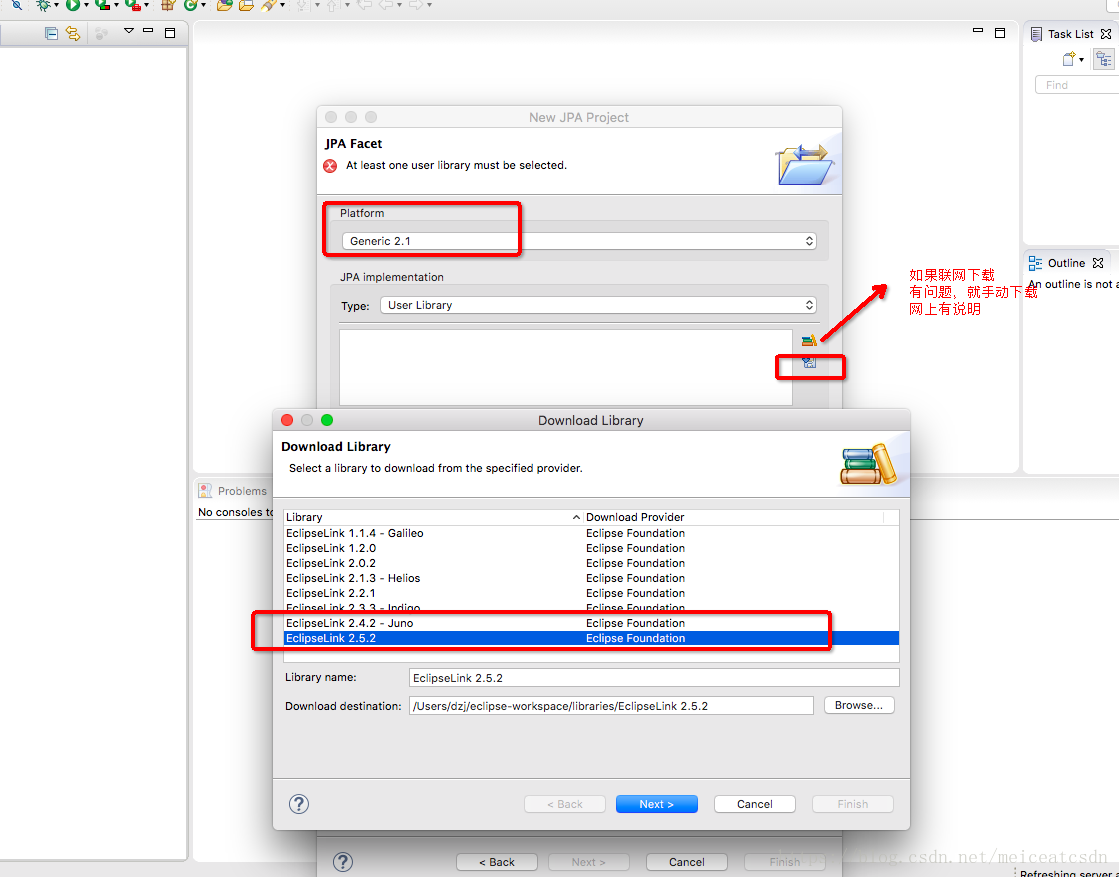Close the Task List view

(x=1105, y=34)
